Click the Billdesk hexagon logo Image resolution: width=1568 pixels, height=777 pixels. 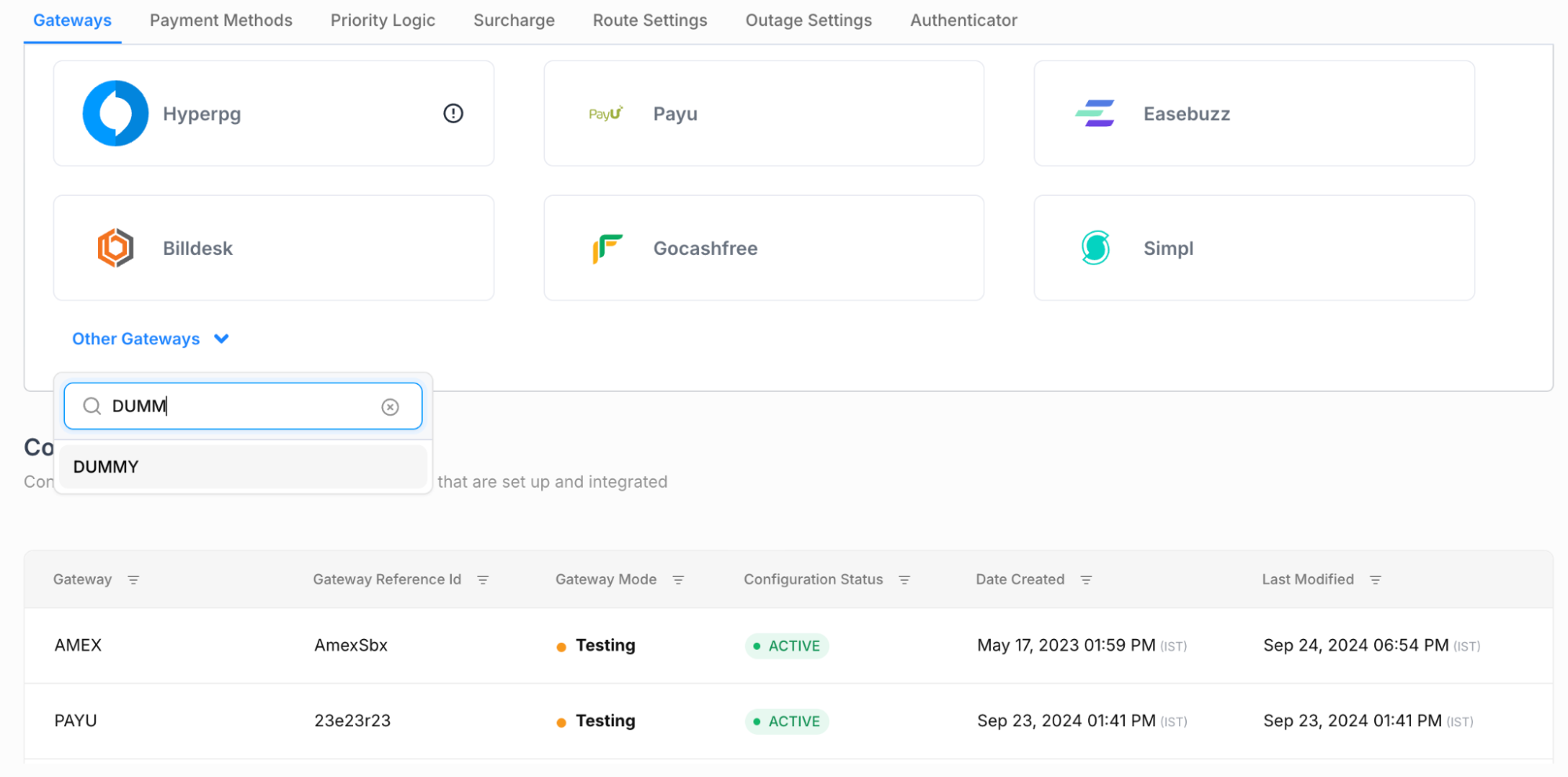[x=115, y=249]
